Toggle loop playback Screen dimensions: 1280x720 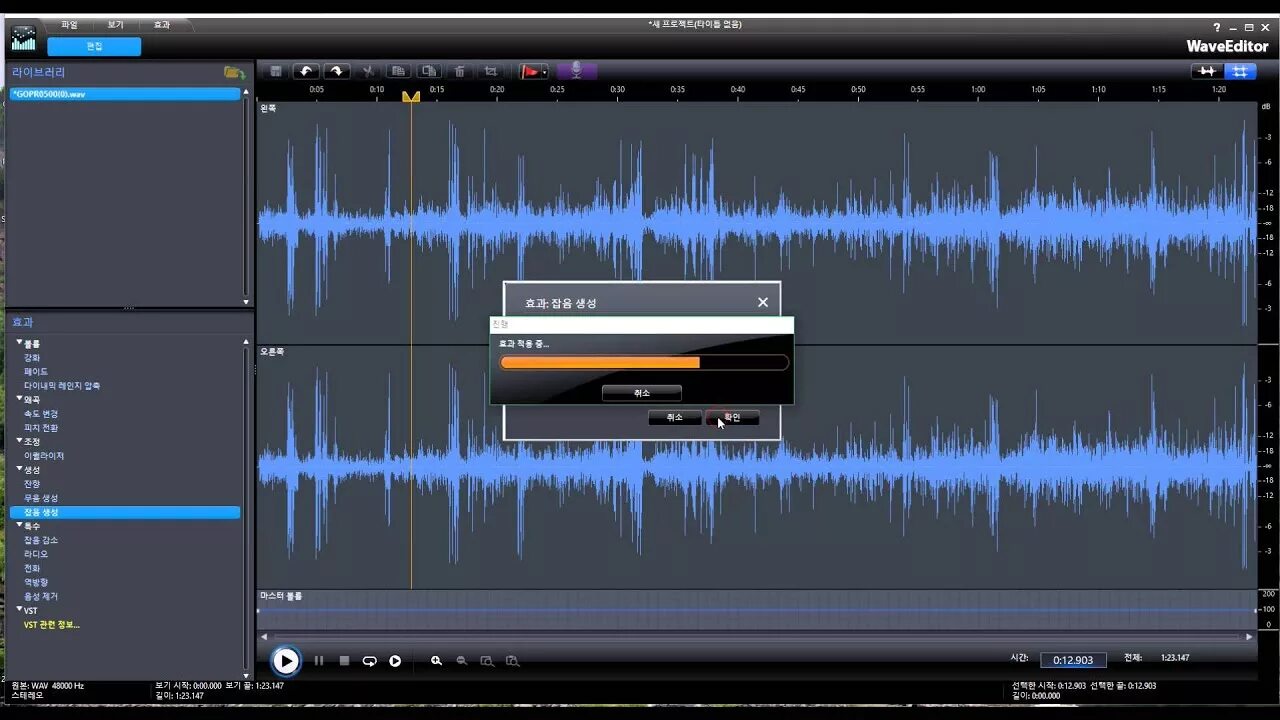pyautogui.click(x=369, y=661)
